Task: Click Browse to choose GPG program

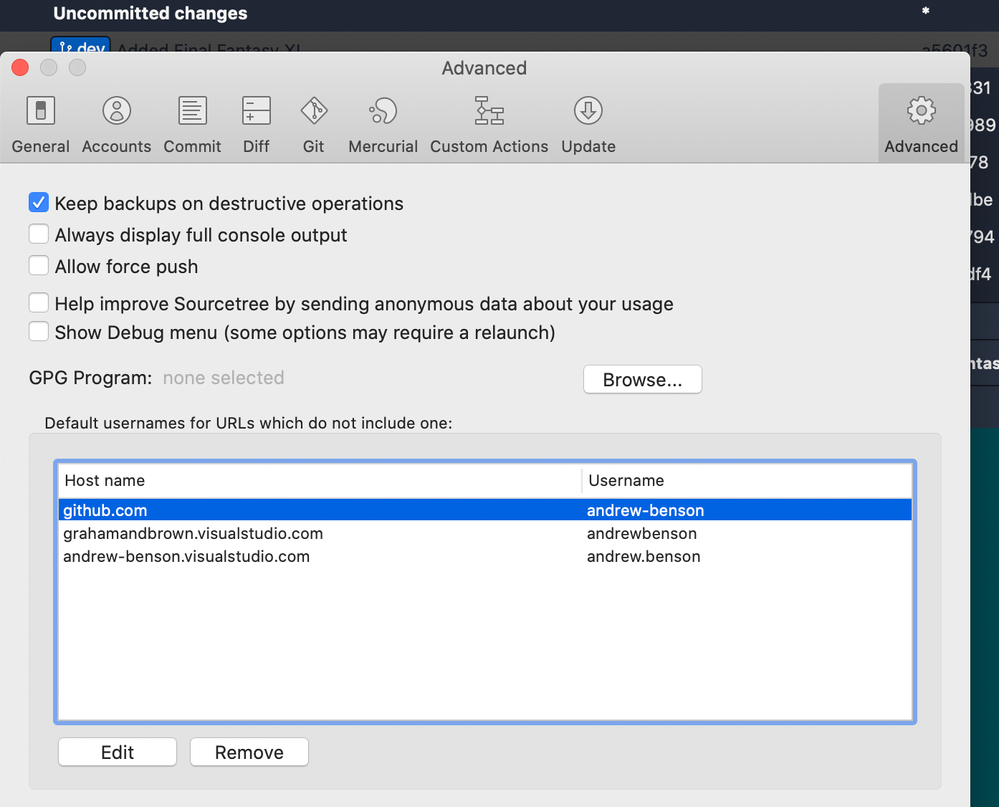Action: pyautogui.click(x=642, y=380)
